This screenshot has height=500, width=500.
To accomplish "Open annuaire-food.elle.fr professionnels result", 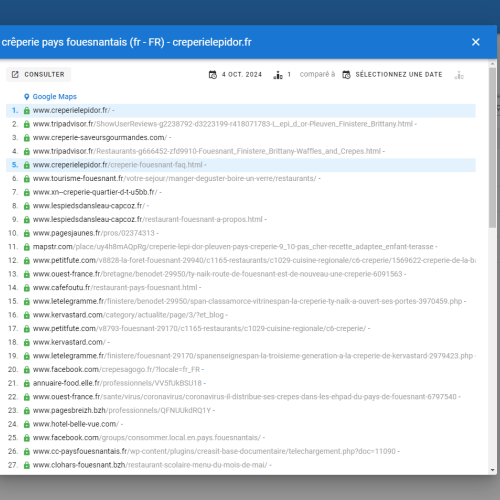I will [117, 384].
